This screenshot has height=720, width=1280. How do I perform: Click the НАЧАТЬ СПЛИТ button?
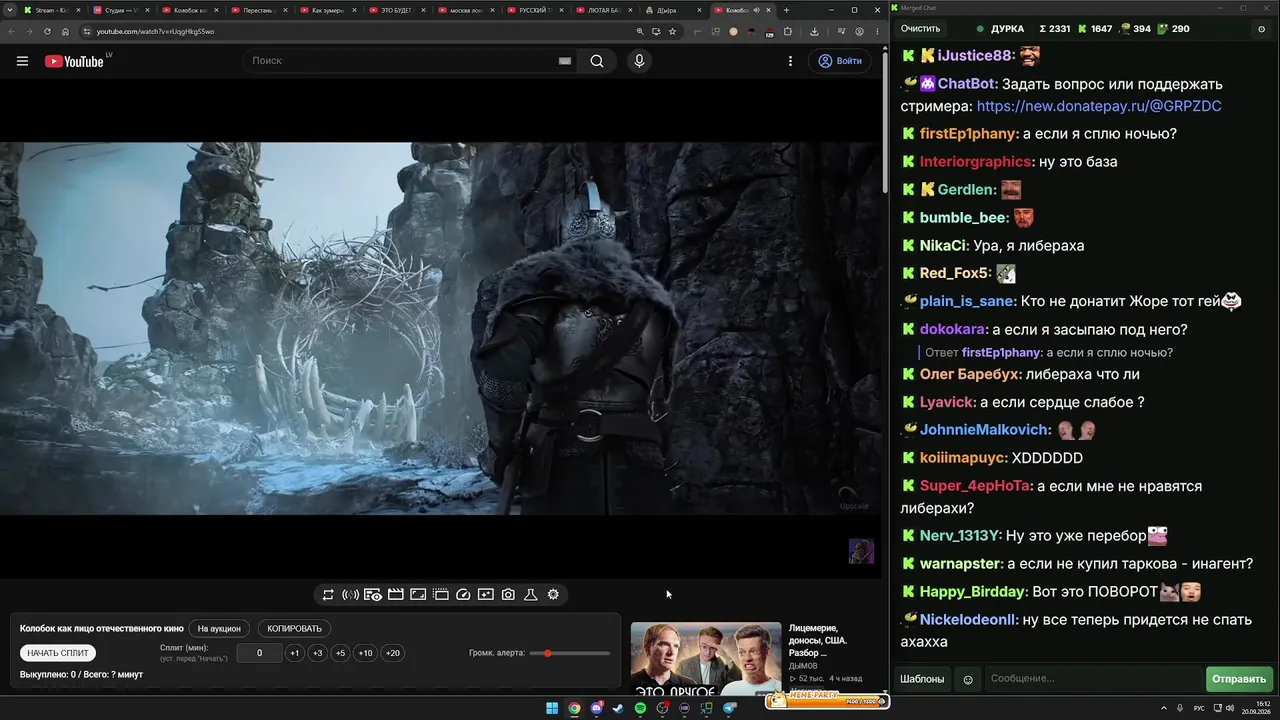pos(58,653)
